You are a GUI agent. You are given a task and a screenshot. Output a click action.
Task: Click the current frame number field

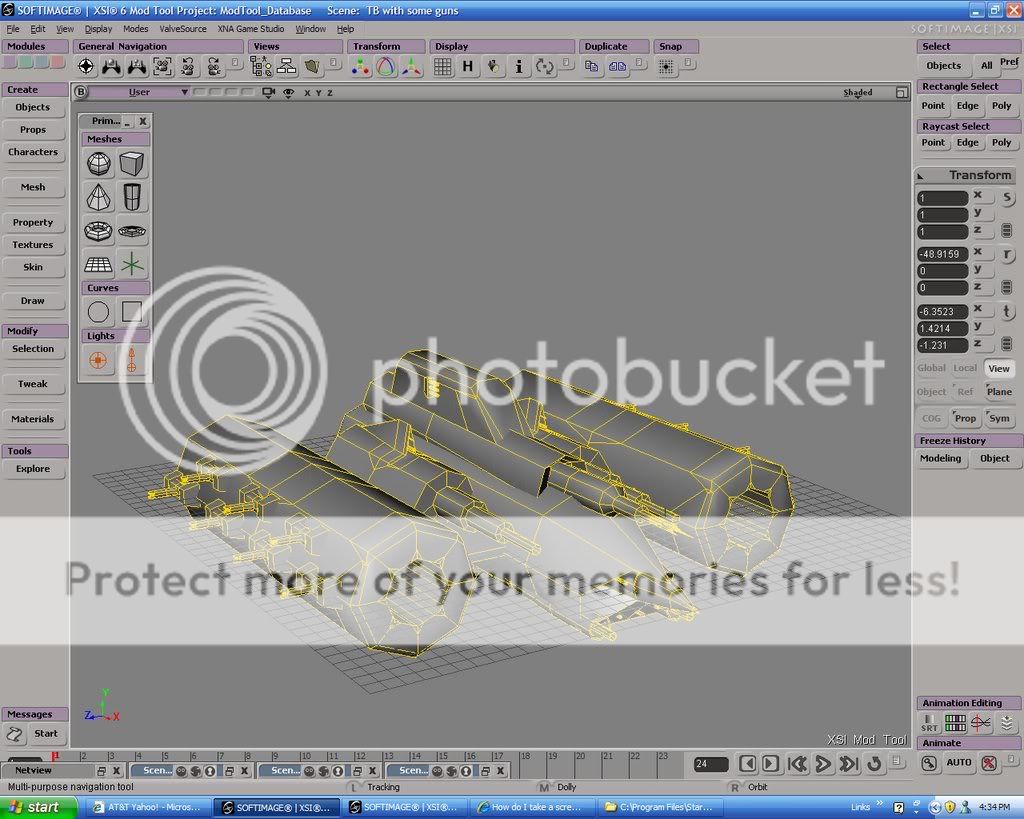click(x=711, y=764)
